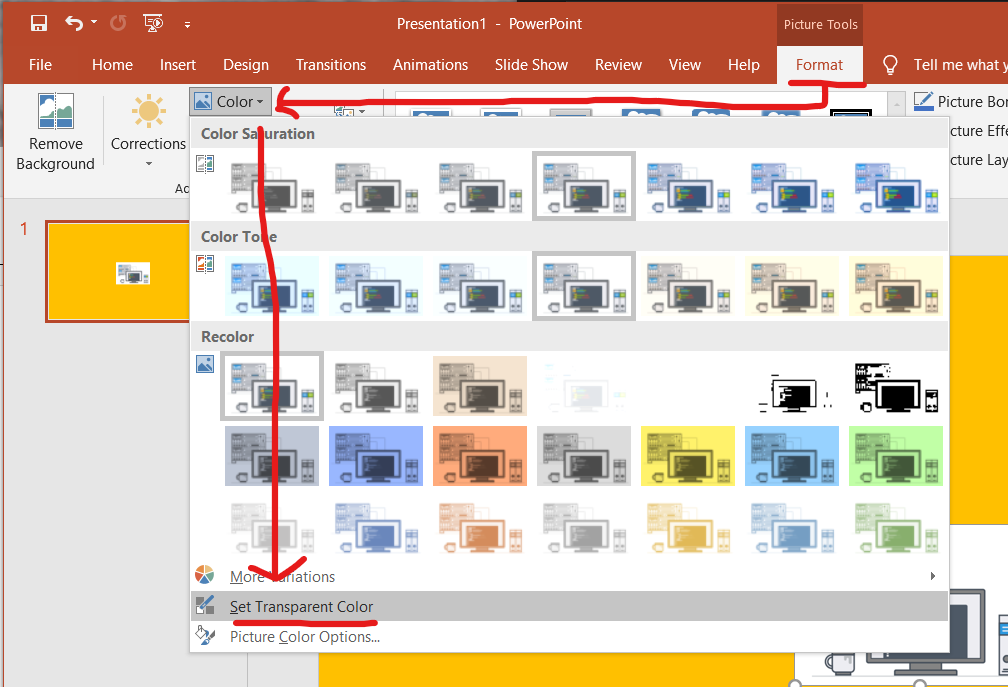Switch to the Insert tab
1008x687 pixels.
177,65
